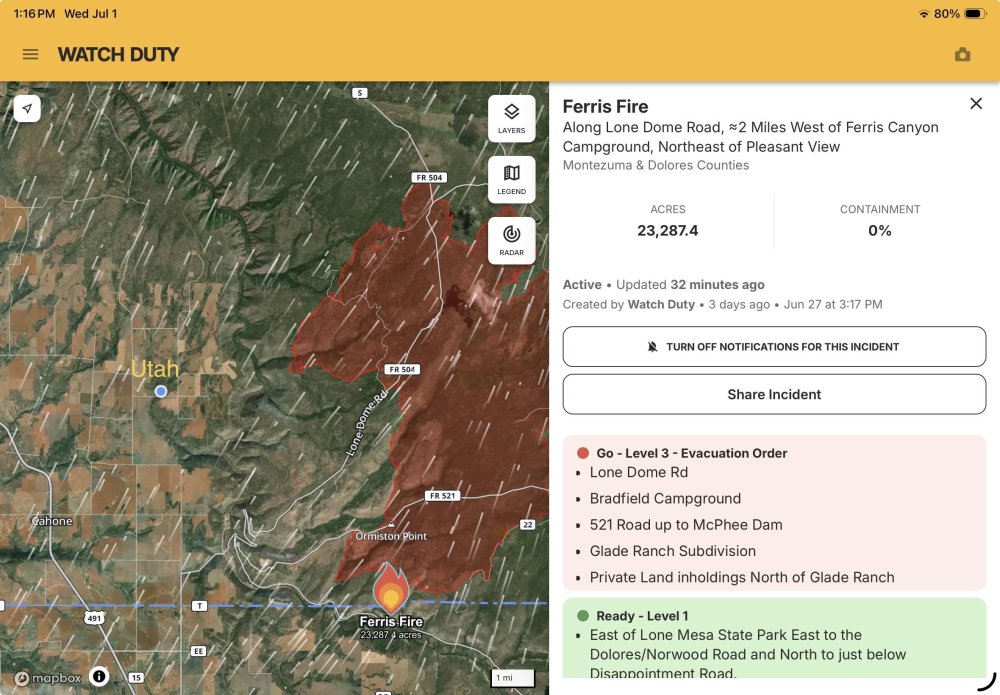This screenshot has width=1000, height=695.
Task: Click the WATCH DUTY title
Action: click(x=118, y=55)
